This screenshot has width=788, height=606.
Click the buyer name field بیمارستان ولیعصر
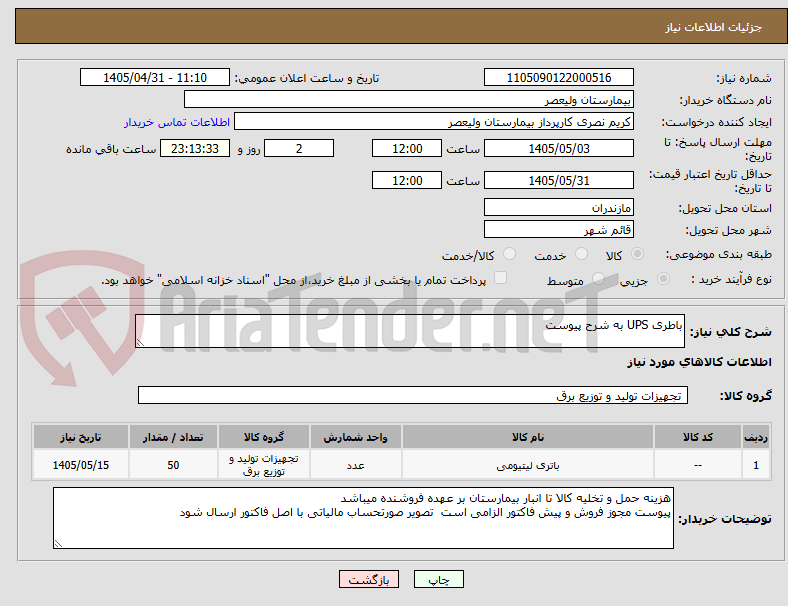(x=409, y=99)
